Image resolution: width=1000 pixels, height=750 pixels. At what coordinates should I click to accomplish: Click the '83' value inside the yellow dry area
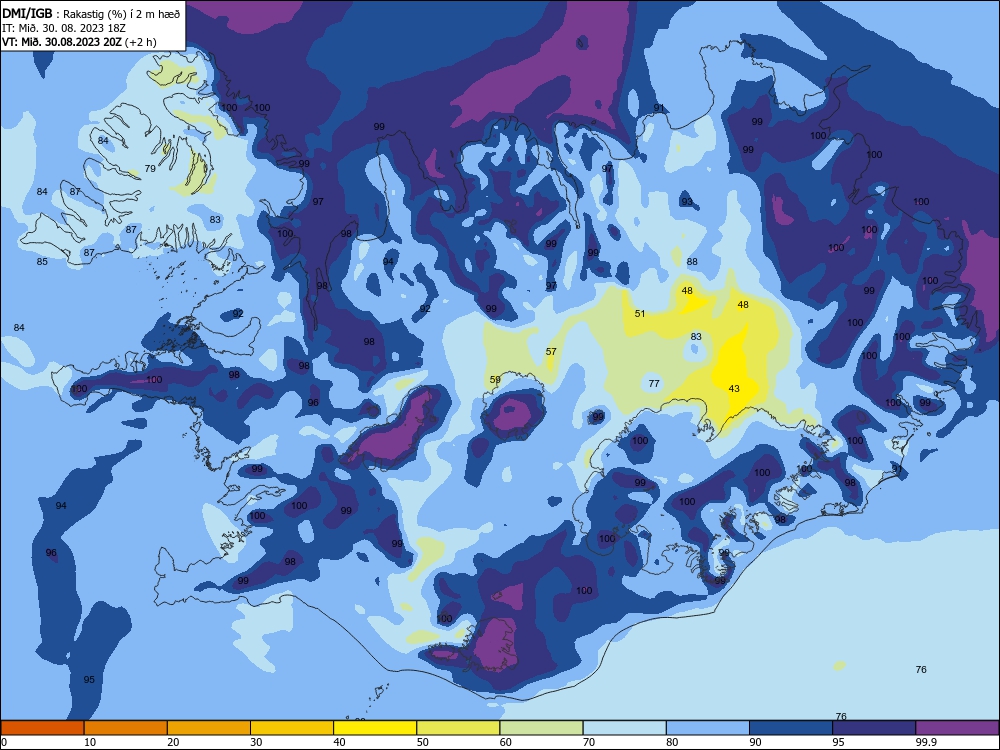pyautogui.click(x=696, y=337)
